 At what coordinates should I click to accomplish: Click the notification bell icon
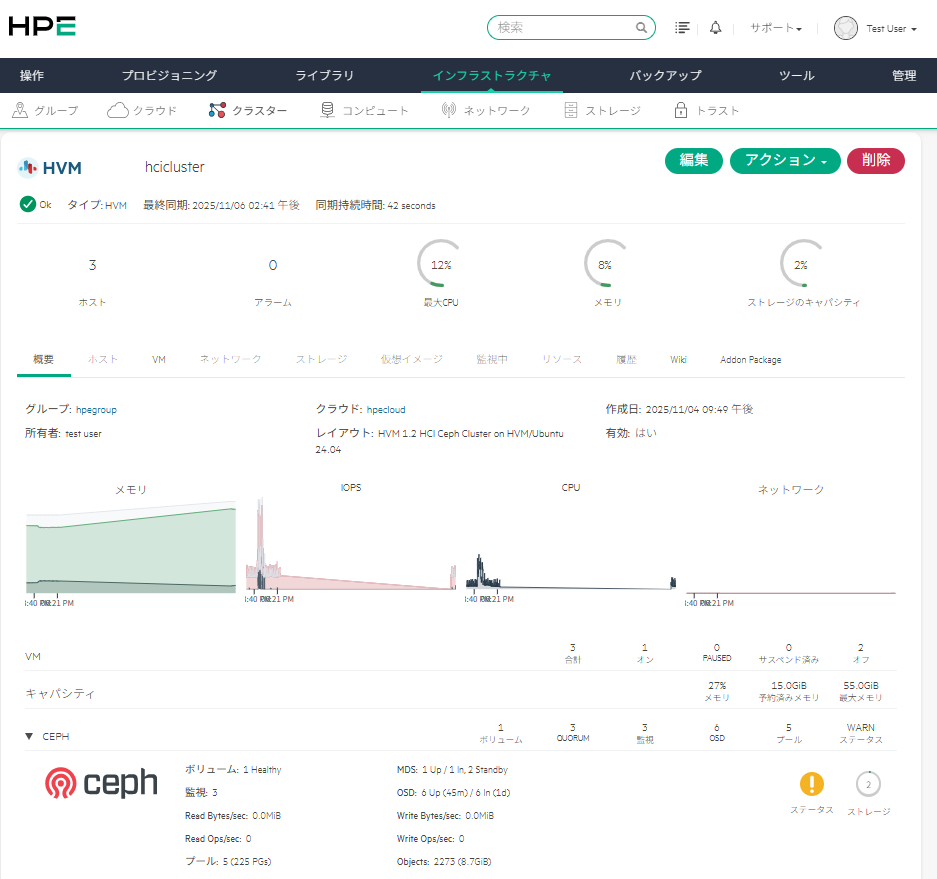[715, 28]
